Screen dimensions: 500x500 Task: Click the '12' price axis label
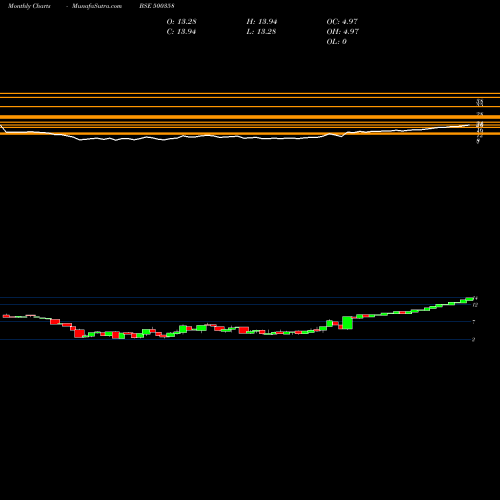pyautogui.click(x=476, y=305)
